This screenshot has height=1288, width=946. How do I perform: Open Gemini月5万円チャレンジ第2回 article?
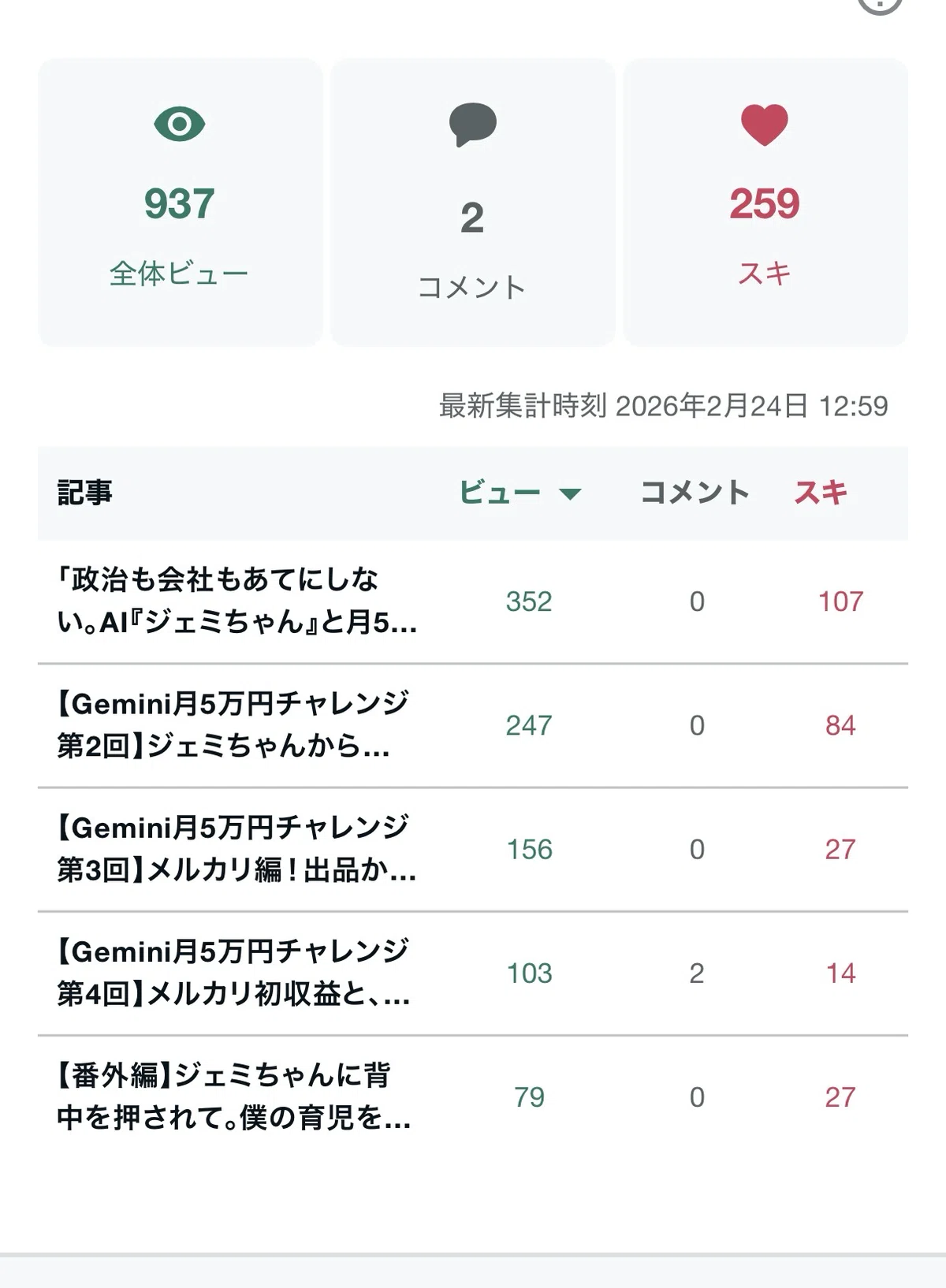click(233, 725)
